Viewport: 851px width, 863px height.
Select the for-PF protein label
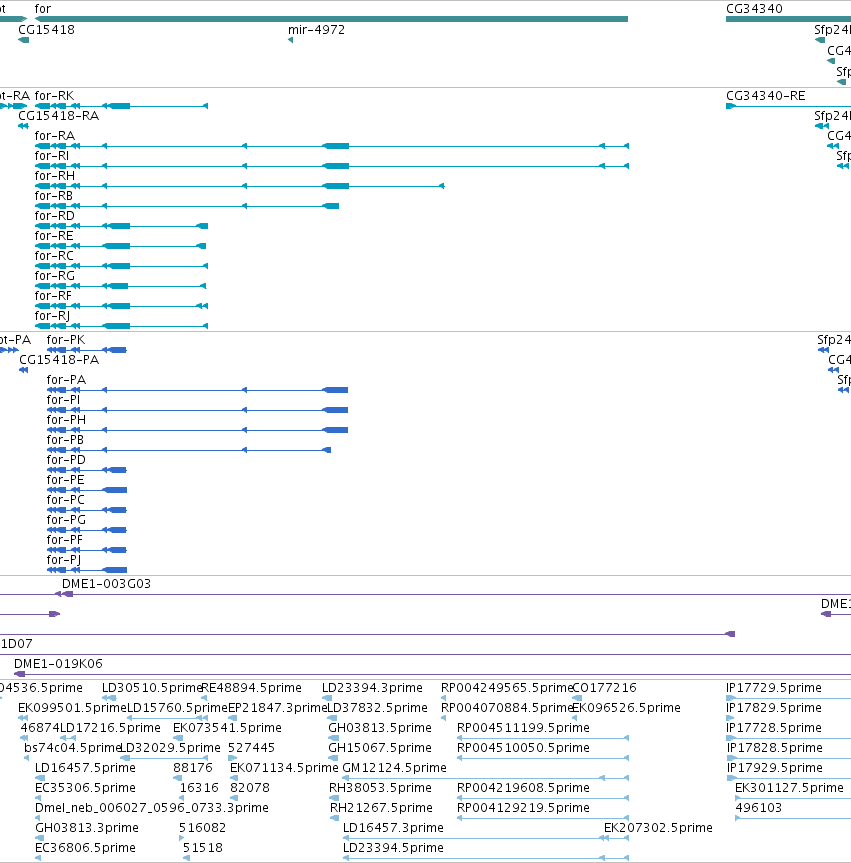click(x=65, y=540)
